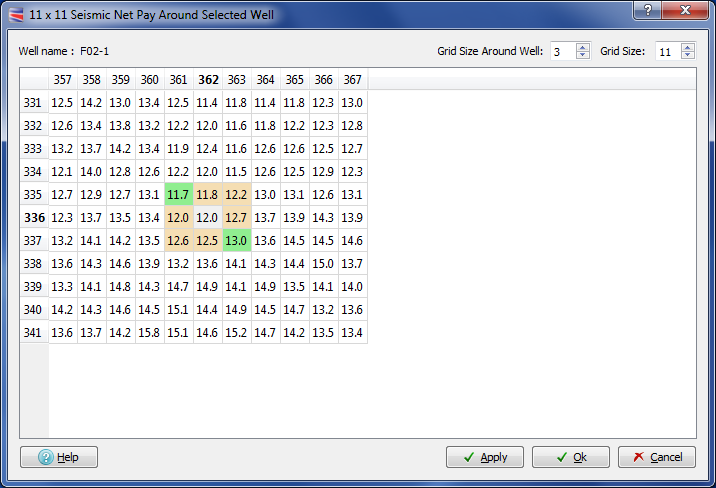Select green cell with value 11.7
716x488 pixels.
click(x=179, y=194)
